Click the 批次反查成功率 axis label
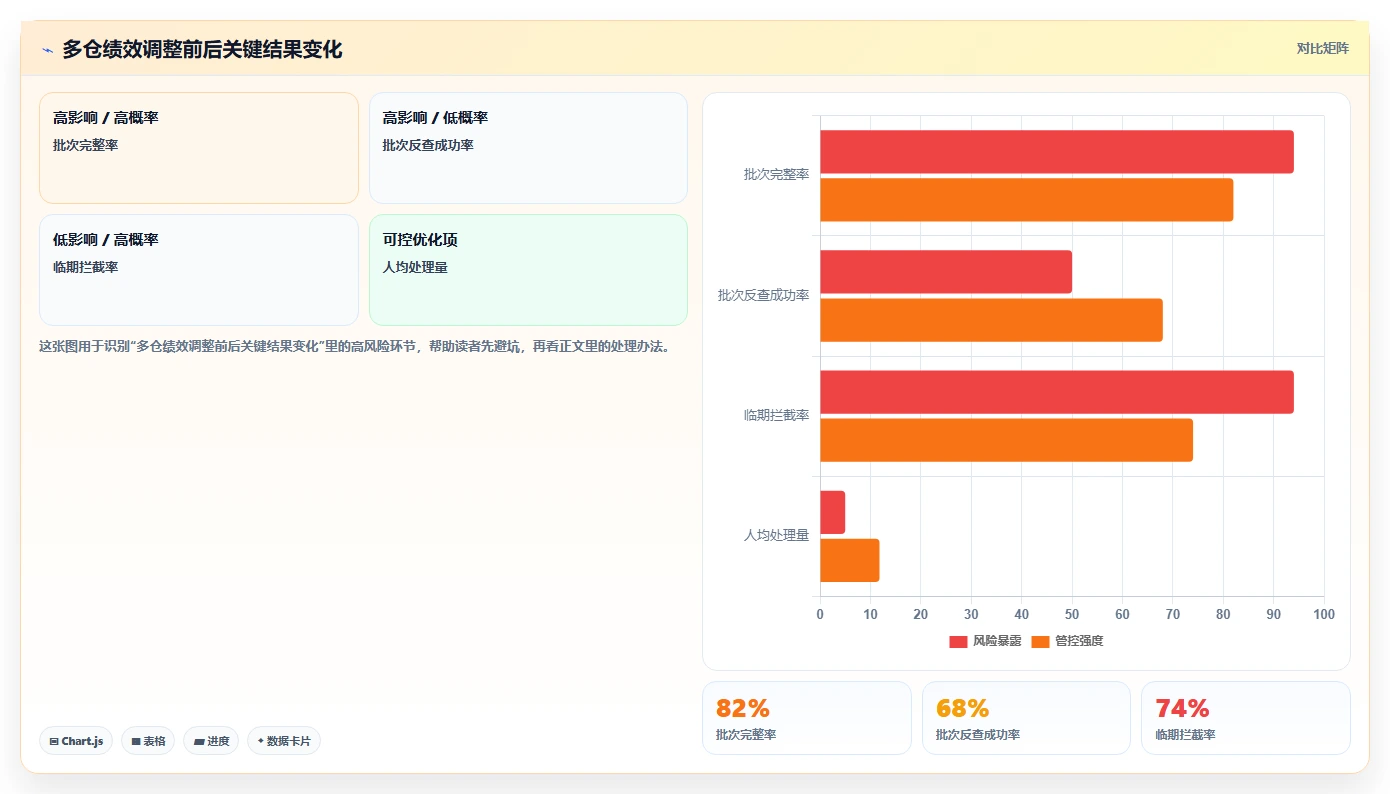This screenshot has height=794, width=1390. (x=763, y=296)
